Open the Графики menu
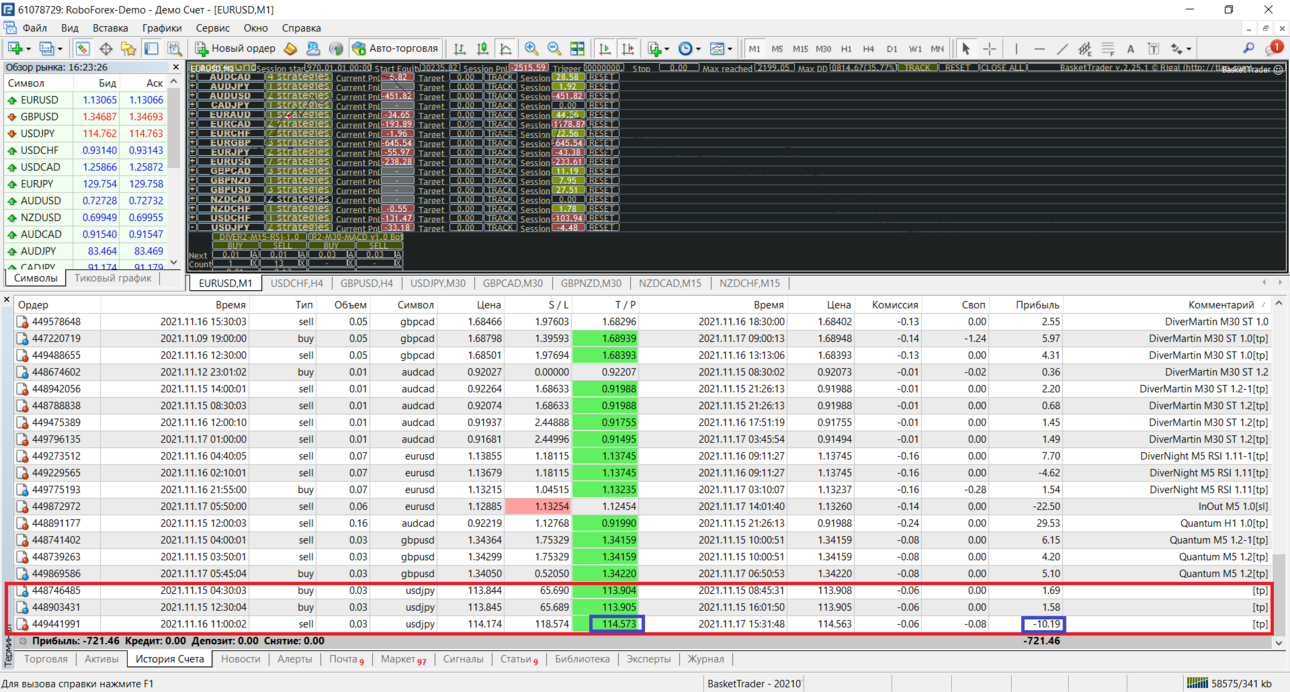 pyautogui.click(x=161, y=28)
